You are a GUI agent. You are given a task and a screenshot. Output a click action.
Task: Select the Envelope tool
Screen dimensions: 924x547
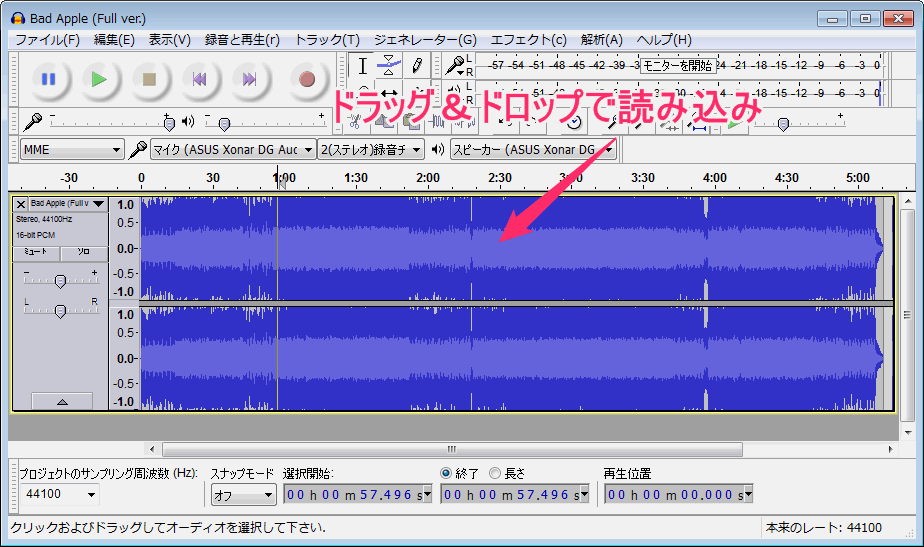click(389, 65)
